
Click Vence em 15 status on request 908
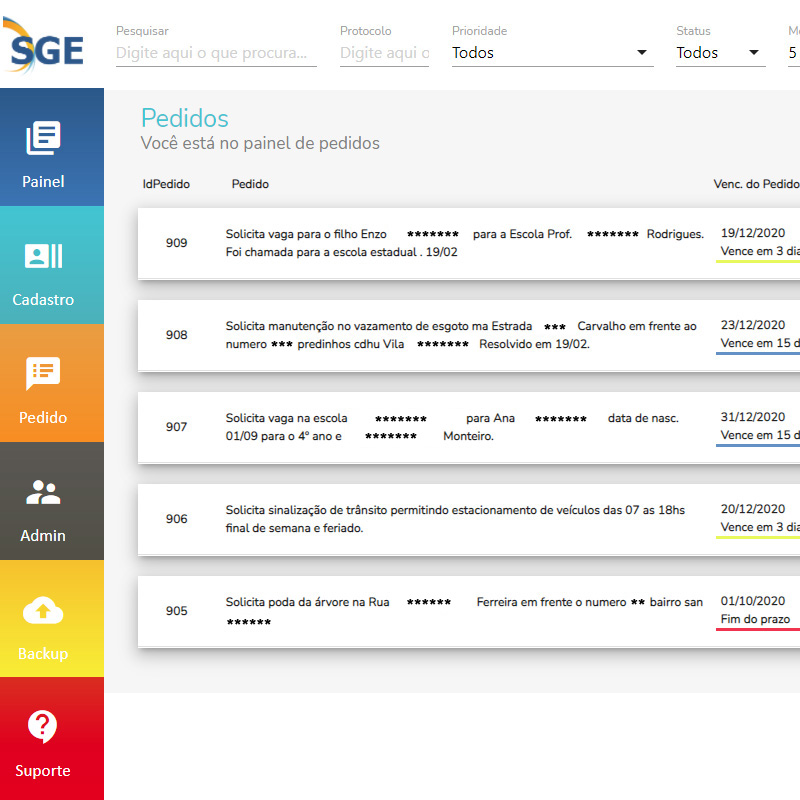(x=760, y=343)
